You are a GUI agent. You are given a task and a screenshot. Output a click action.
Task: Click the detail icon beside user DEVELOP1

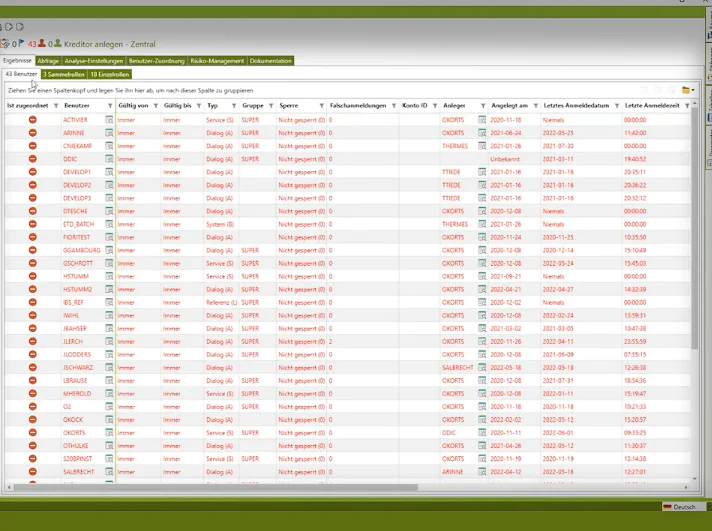point(109,172)
